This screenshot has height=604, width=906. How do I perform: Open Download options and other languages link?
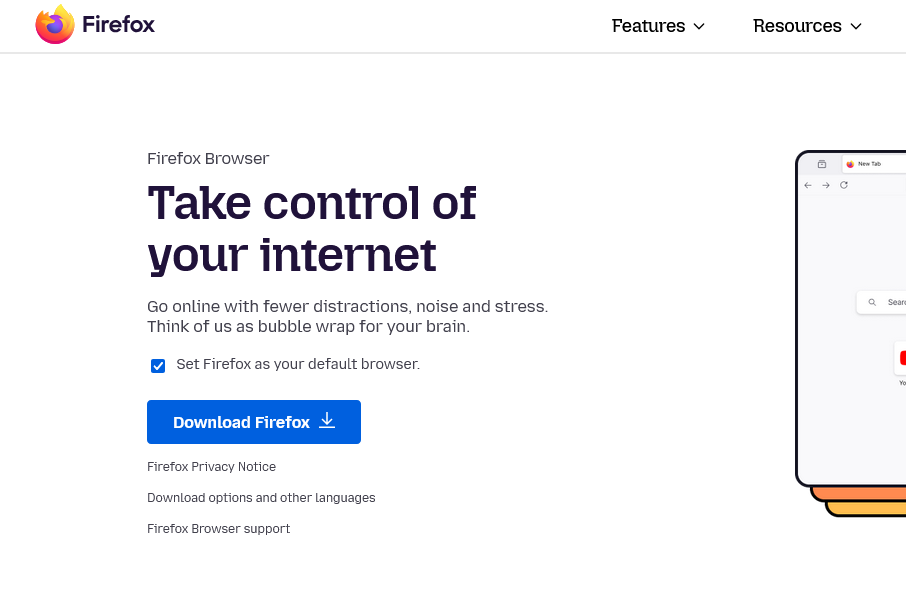pos(261,498)
